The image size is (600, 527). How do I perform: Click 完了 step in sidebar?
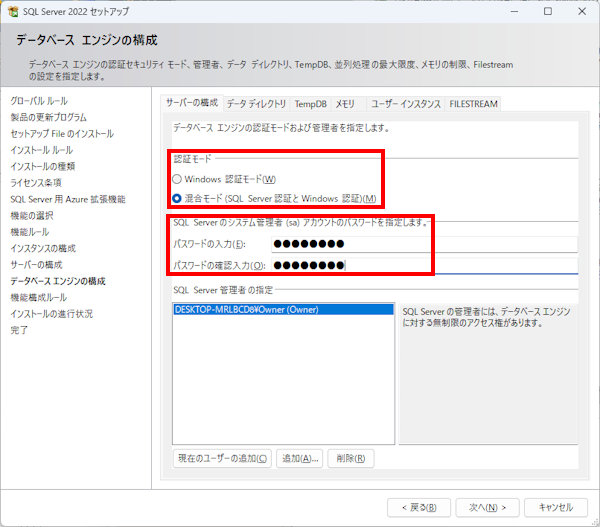[19, 330]
